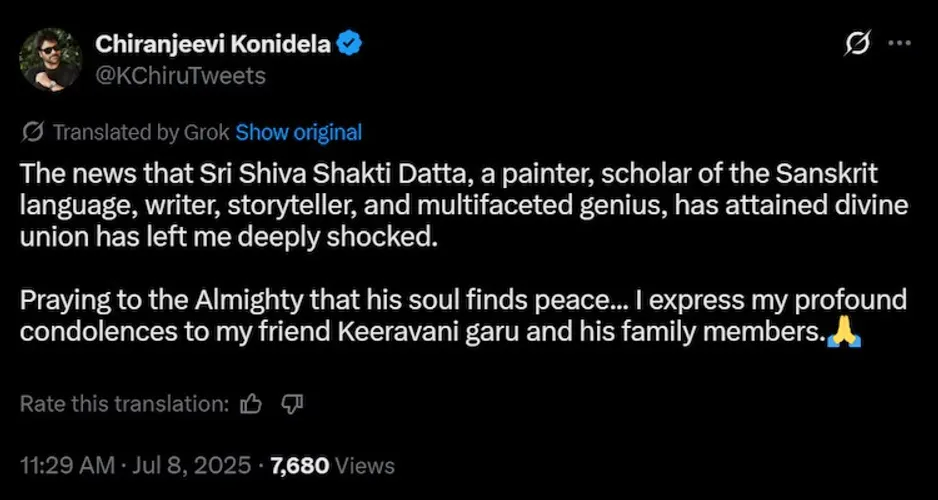This screenshot has height=500, width=938.
Task: Click the "Views" label
Action: click(365, 465)
